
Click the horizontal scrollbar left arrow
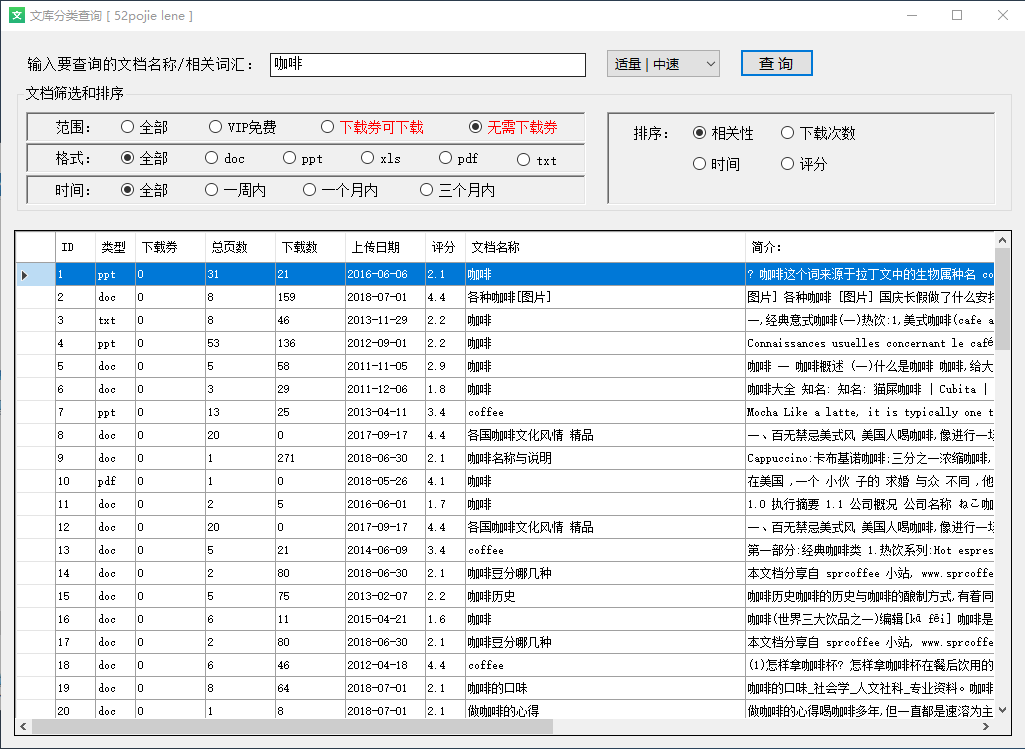24,726
